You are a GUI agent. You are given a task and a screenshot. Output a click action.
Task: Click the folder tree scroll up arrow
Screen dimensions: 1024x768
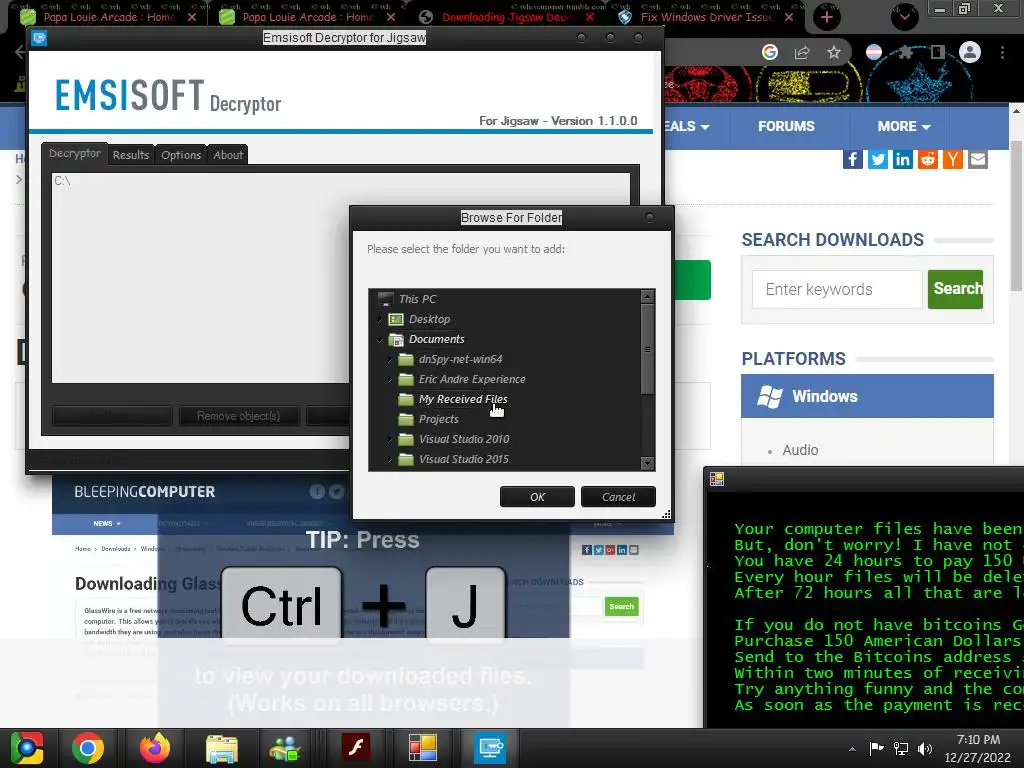point(647,296)
